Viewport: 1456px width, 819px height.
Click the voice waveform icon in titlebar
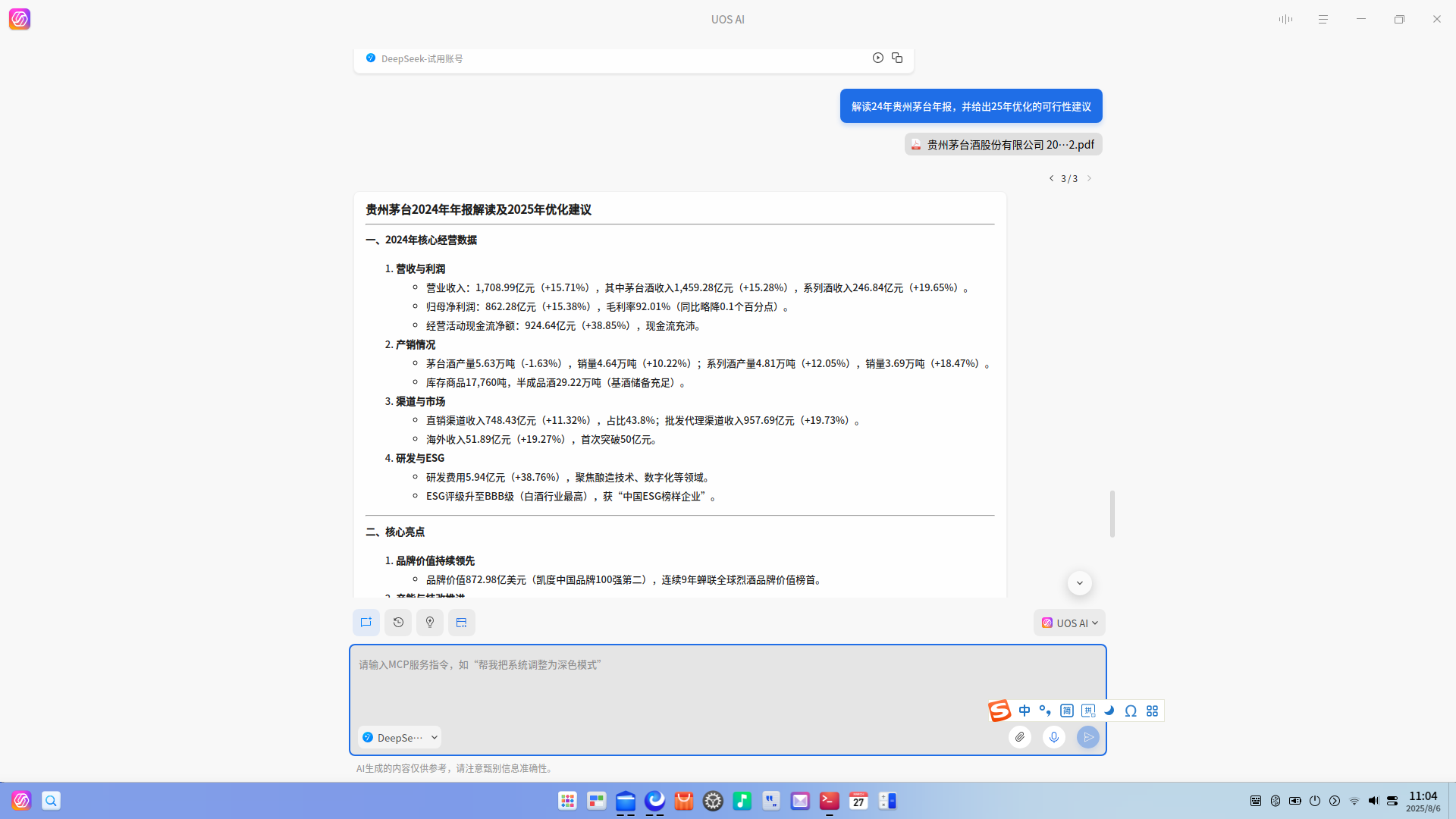click(x=1285, y=19)
